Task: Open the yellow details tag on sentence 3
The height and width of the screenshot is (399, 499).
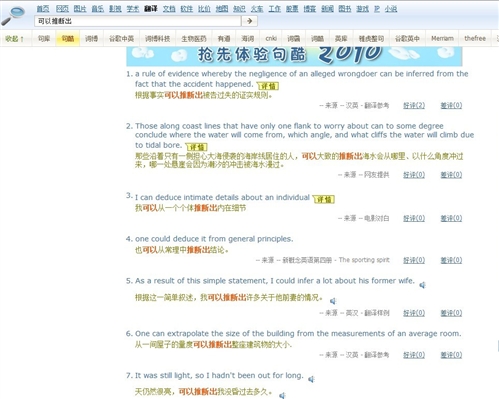Action: tap(324, 199)
